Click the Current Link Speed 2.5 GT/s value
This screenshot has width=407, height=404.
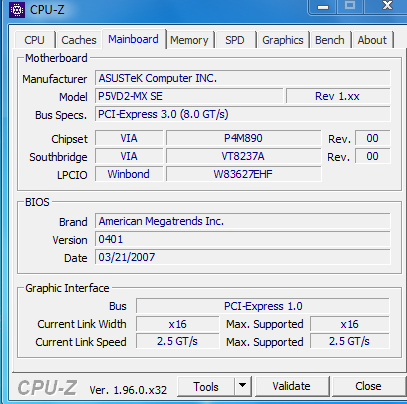pyautogui.click(x=178, y=342)
